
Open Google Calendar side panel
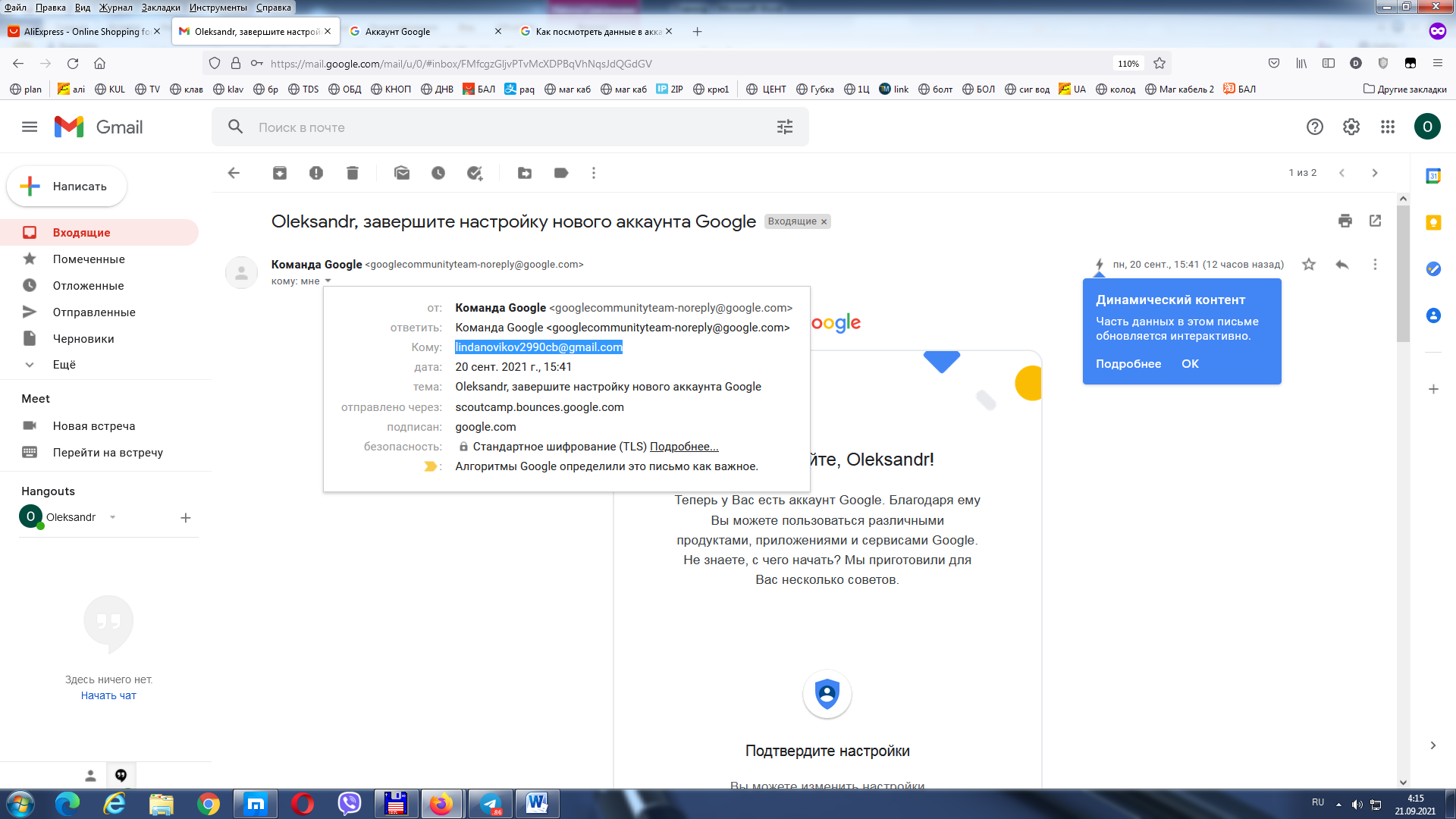point(1433,176)
